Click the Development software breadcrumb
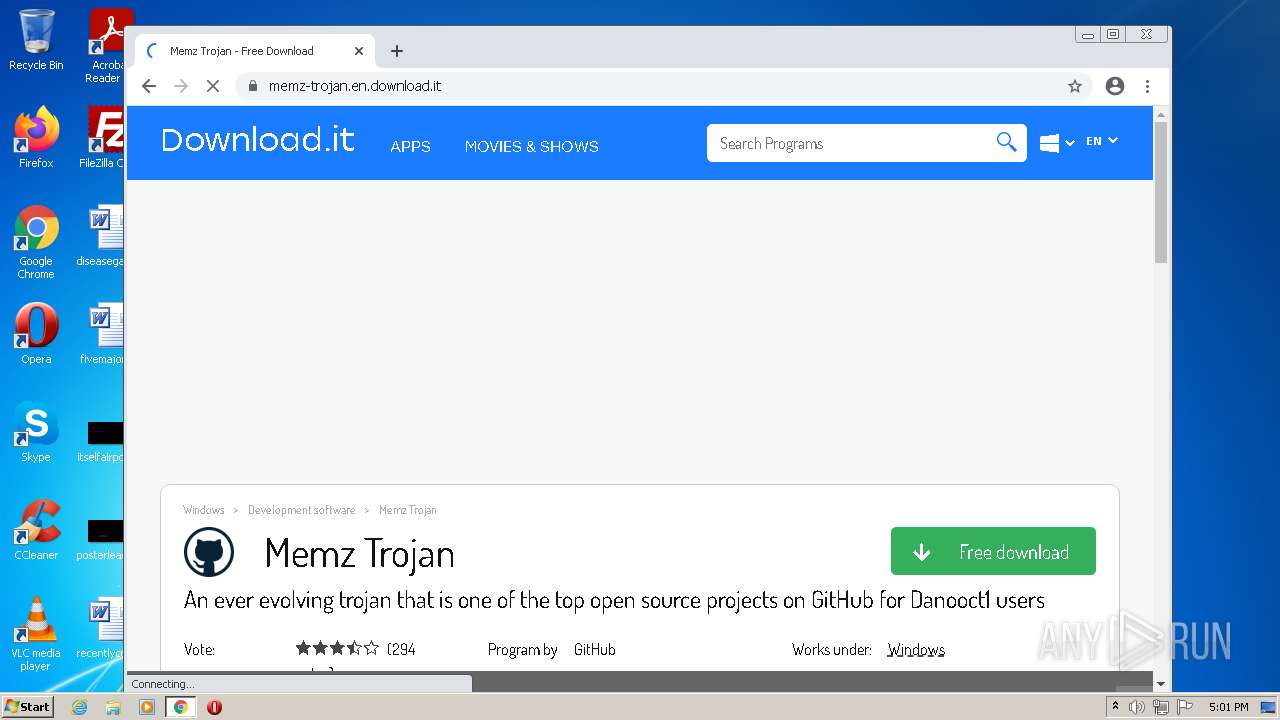This screenshot has height=720, width=1280. click(302, 510)
